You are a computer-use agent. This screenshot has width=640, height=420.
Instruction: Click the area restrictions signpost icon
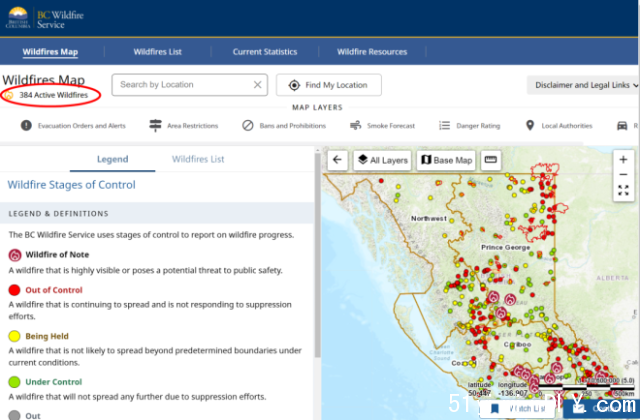point(155,126)
